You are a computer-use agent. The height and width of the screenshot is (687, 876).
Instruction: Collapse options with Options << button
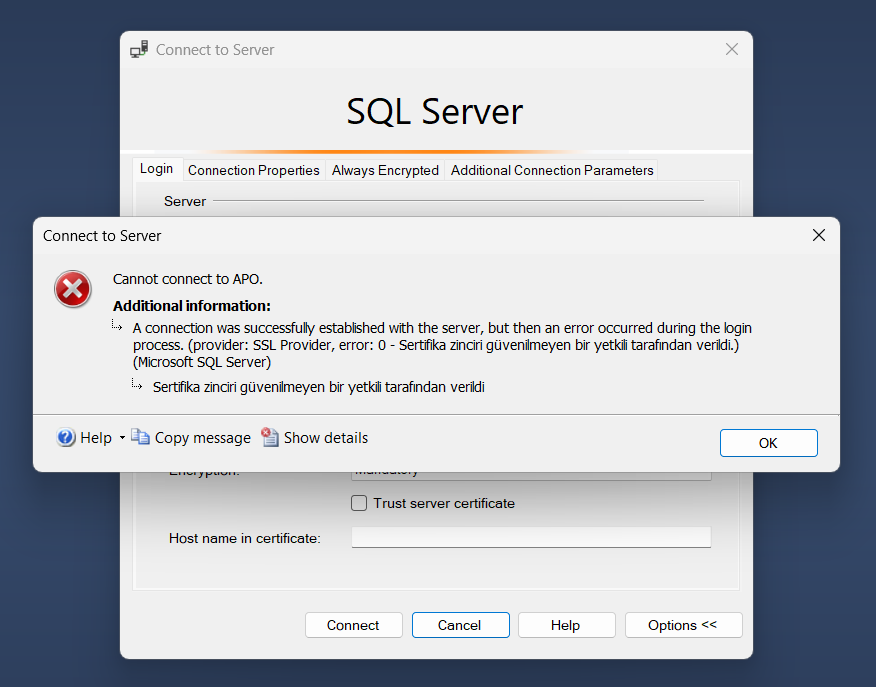point(683,625)
